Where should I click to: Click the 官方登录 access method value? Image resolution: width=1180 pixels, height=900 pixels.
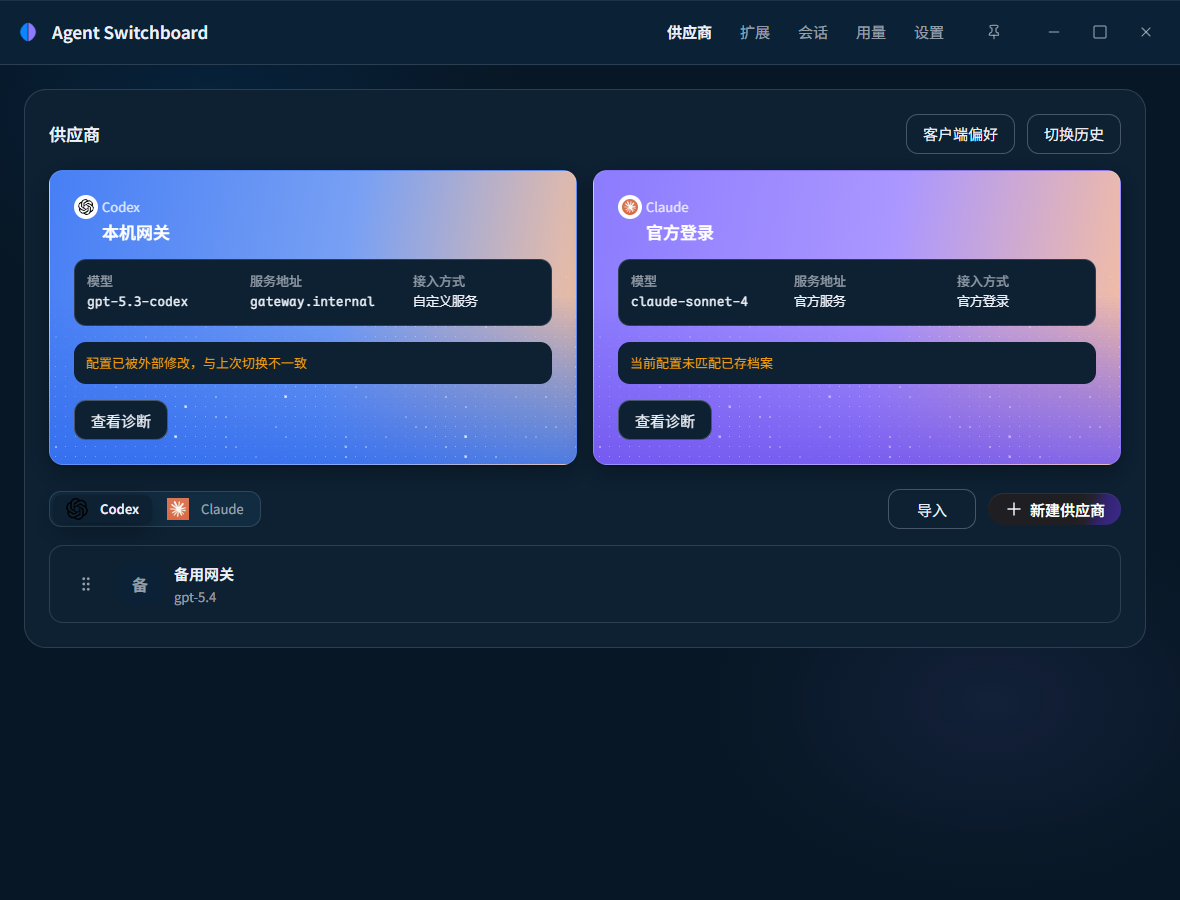click(983, 301)
